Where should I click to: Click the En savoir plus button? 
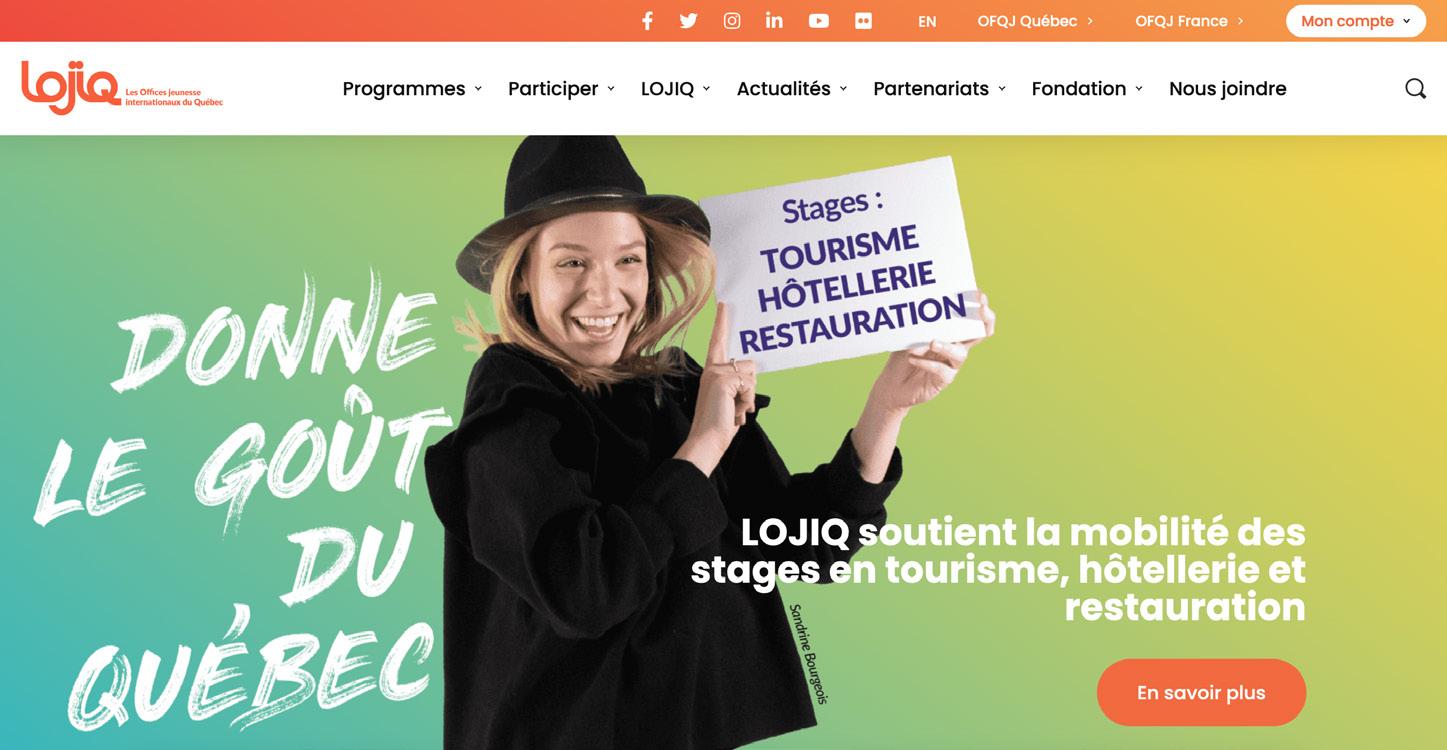pos(1201,692)
